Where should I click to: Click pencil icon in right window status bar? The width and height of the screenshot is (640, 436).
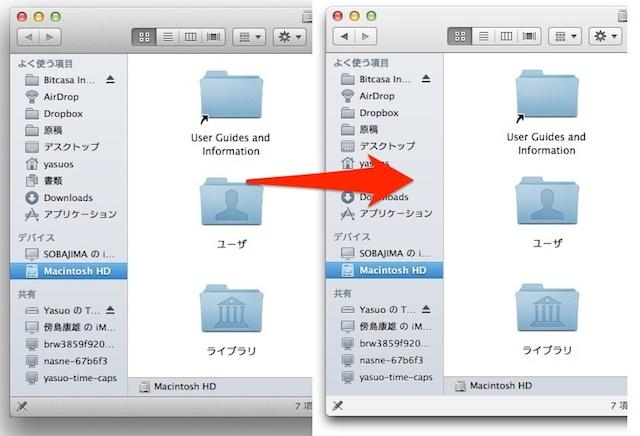pos(338,405)
